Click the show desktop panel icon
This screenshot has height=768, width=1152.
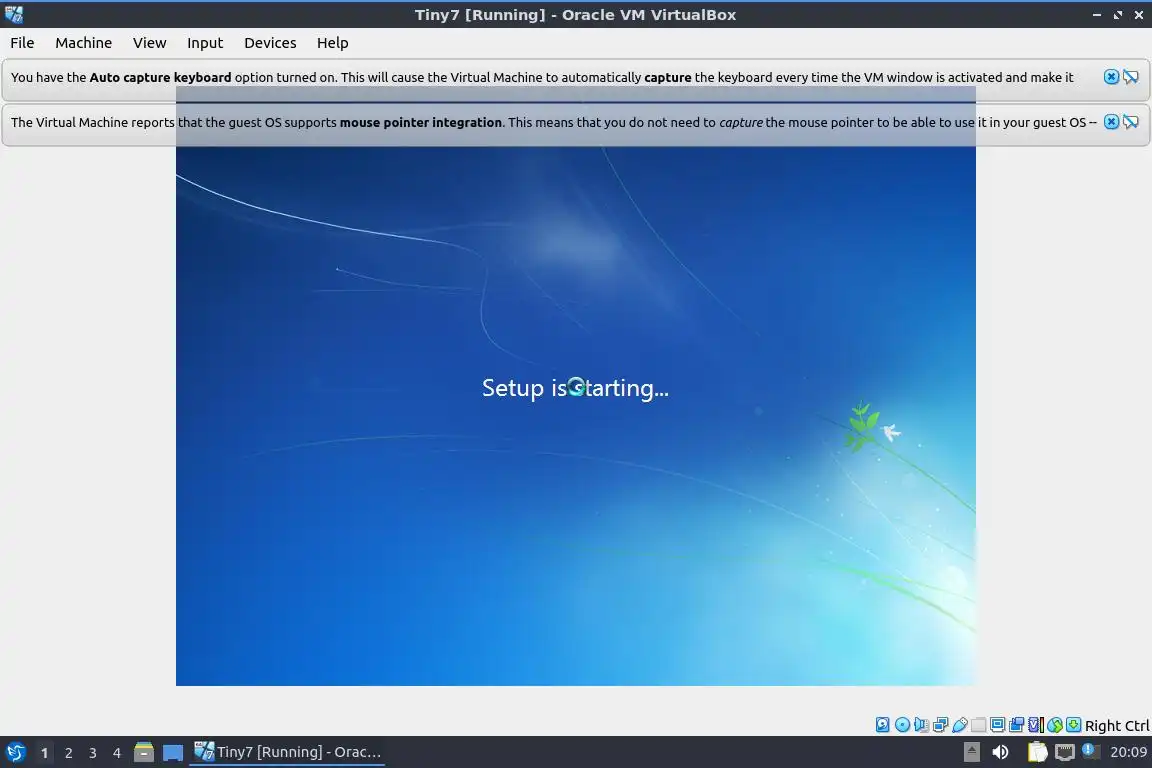pos(173,753)
